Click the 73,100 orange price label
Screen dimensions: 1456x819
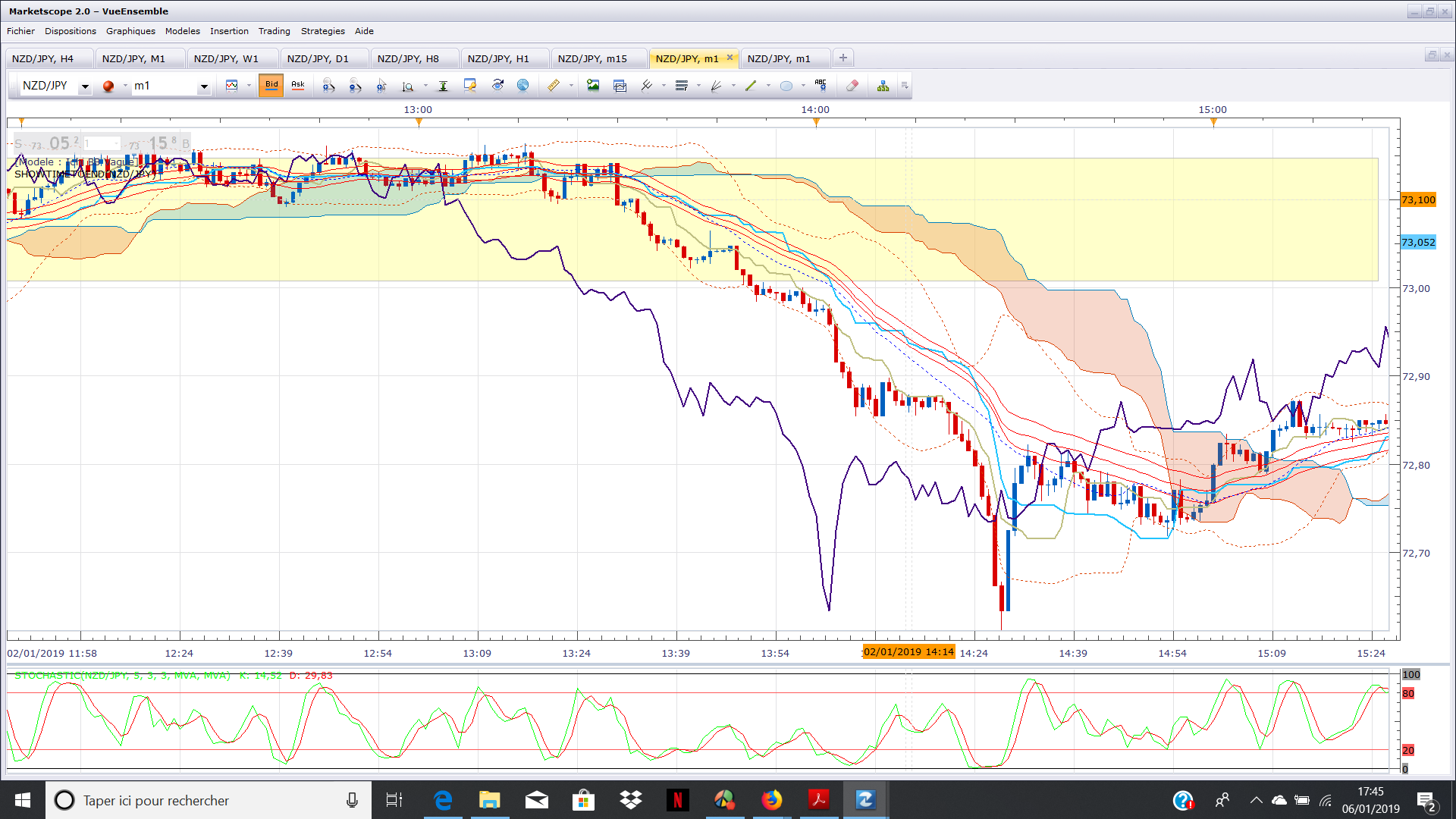(x=1418, y=200)
